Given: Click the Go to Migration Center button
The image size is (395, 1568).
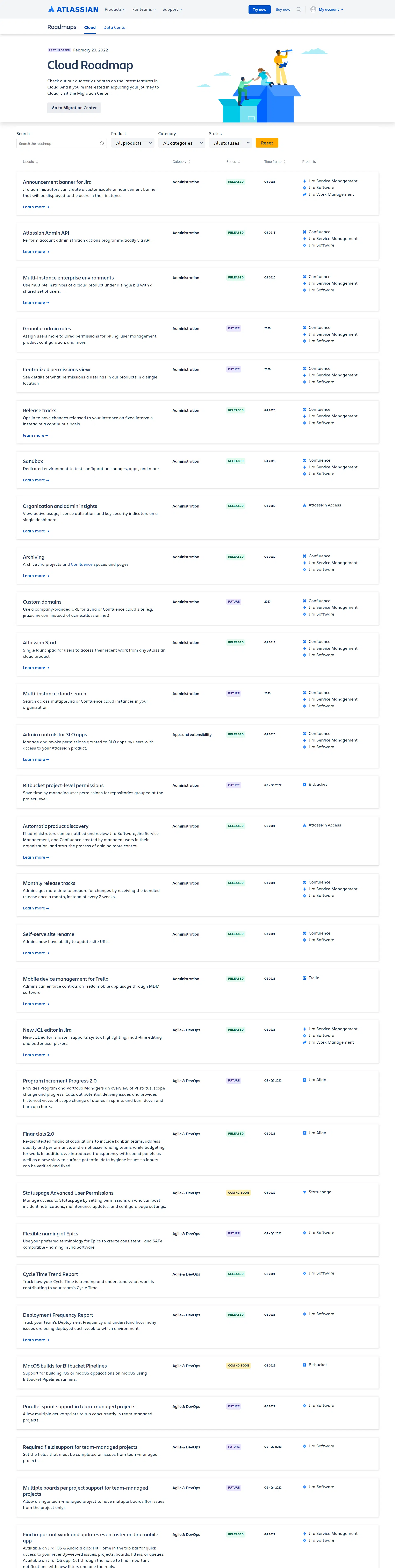Looking at the screenshot, I should (x=74, y=108).
